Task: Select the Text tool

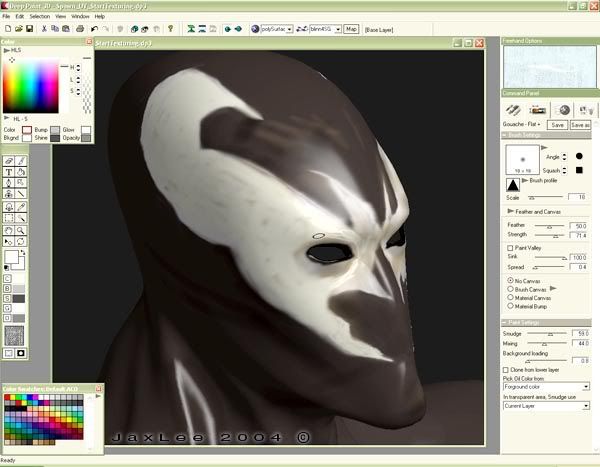Action: 9,172
